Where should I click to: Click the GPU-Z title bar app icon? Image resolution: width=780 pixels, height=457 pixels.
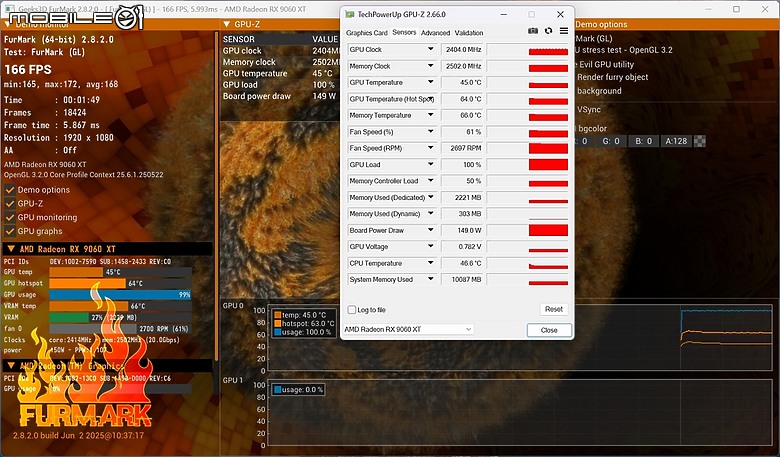click(350, 14)
